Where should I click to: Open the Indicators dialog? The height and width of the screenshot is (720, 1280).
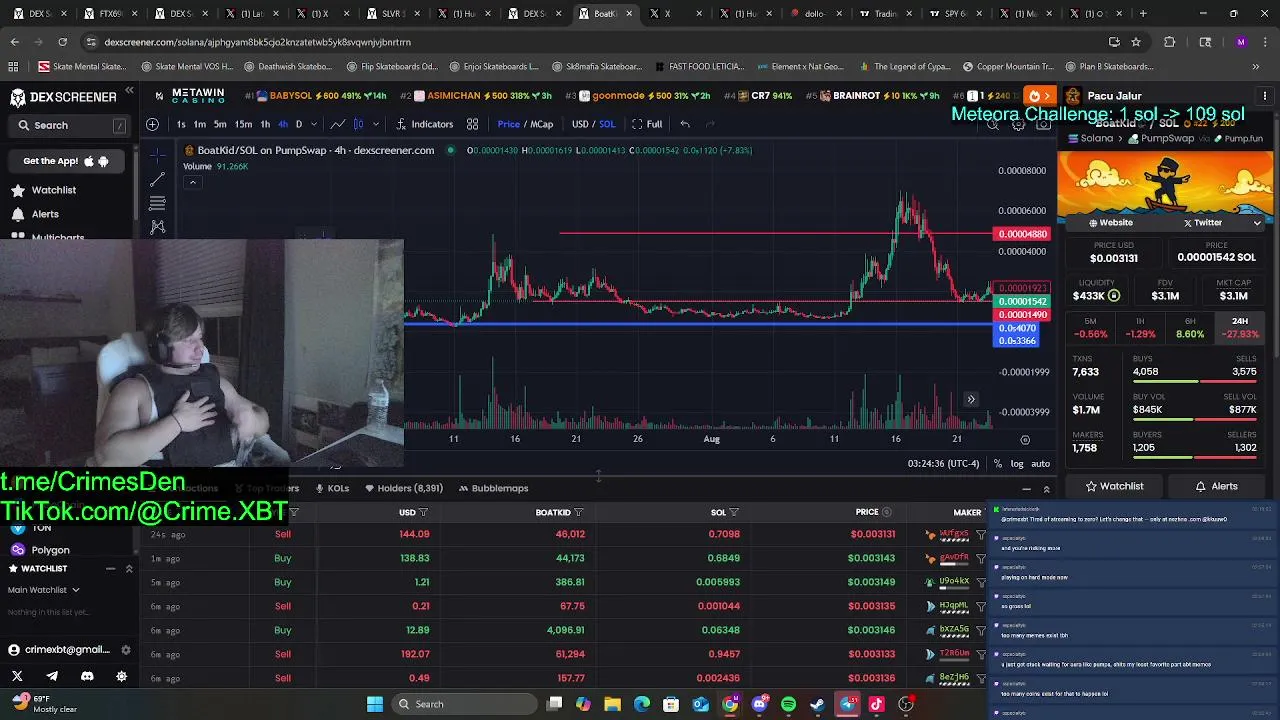click(425, 124)
